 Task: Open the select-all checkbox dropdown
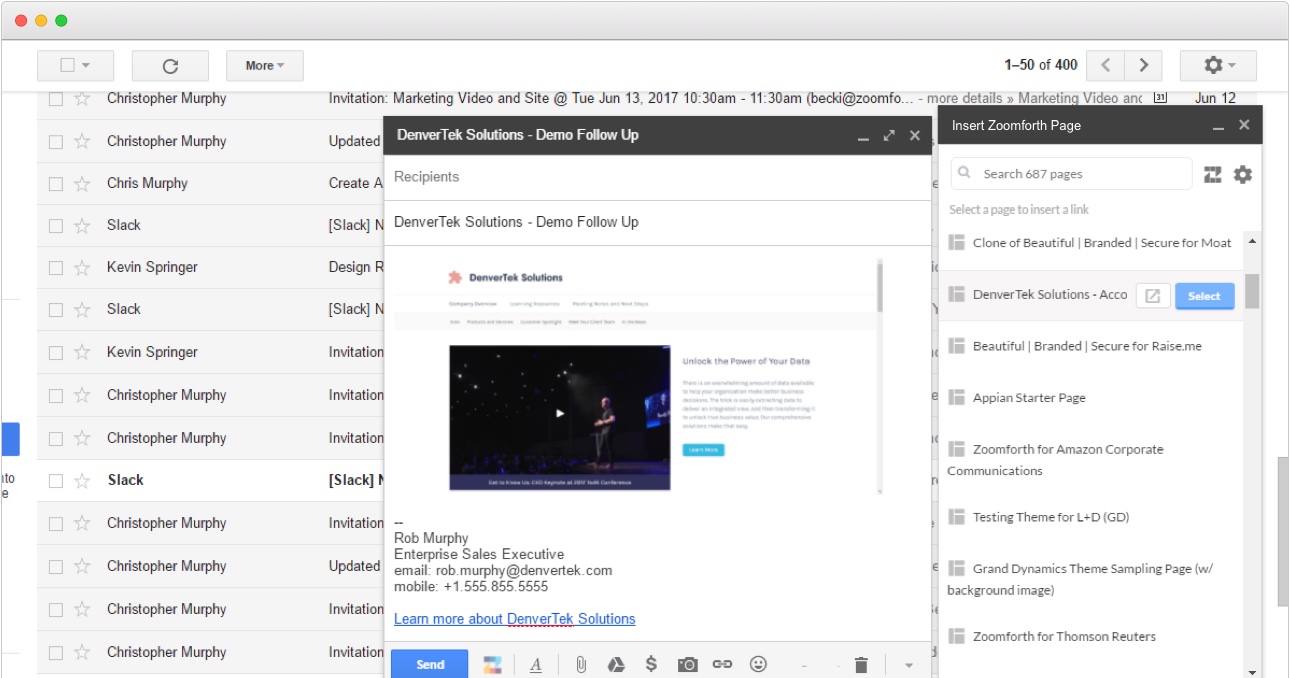[x=75, y=66]
